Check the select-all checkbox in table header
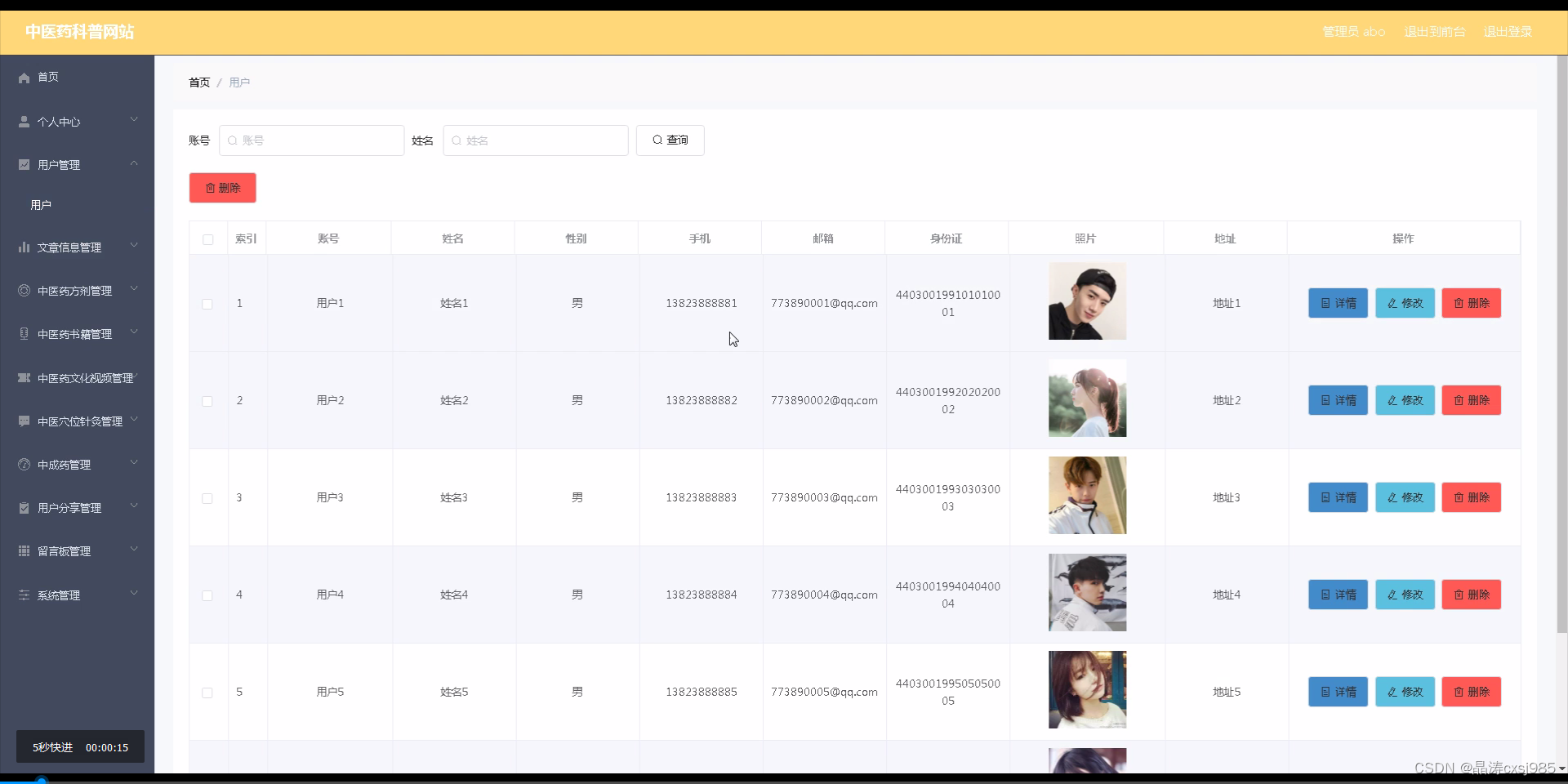 207,239
